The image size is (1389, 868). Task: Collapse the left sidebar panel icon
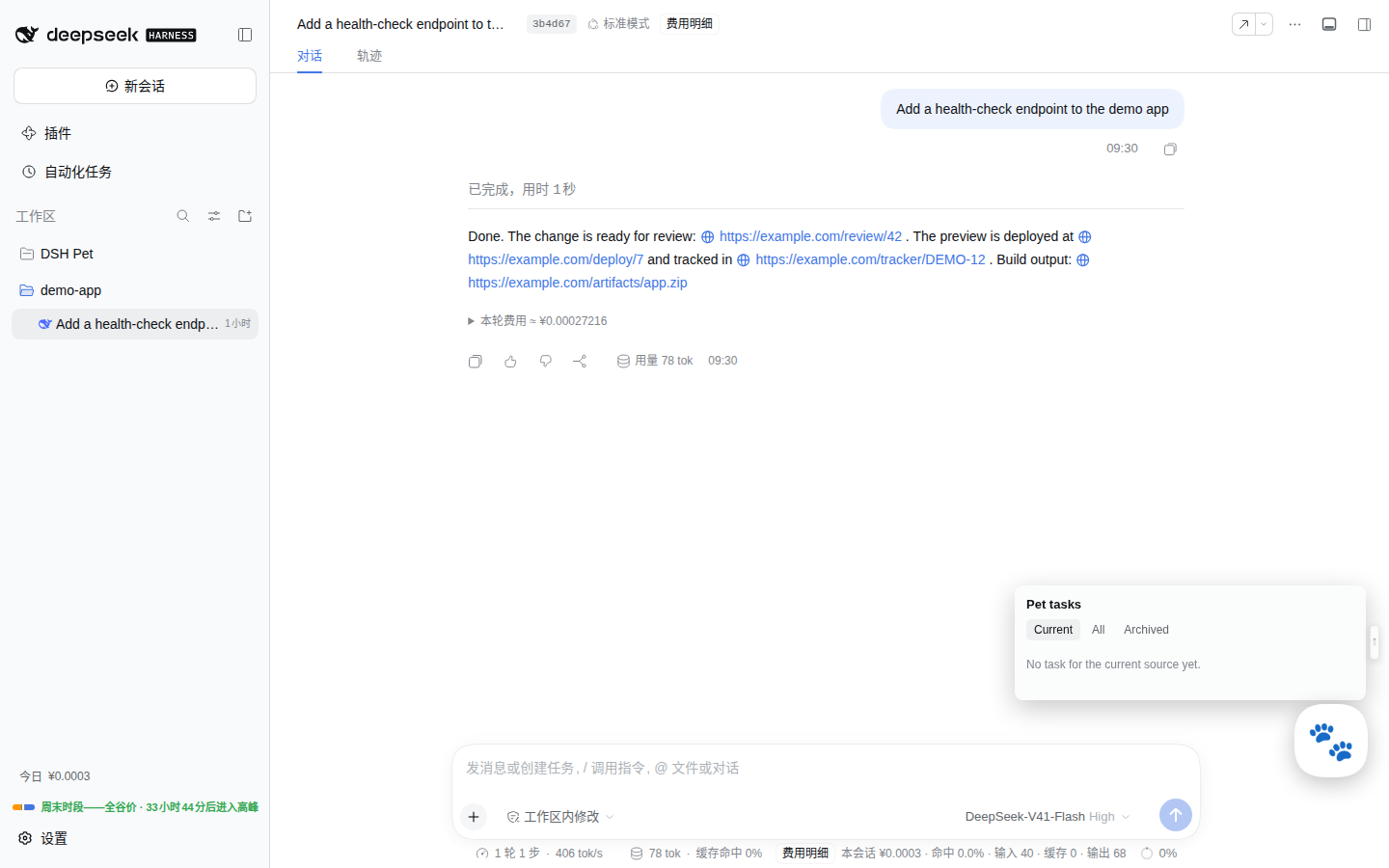245,35
